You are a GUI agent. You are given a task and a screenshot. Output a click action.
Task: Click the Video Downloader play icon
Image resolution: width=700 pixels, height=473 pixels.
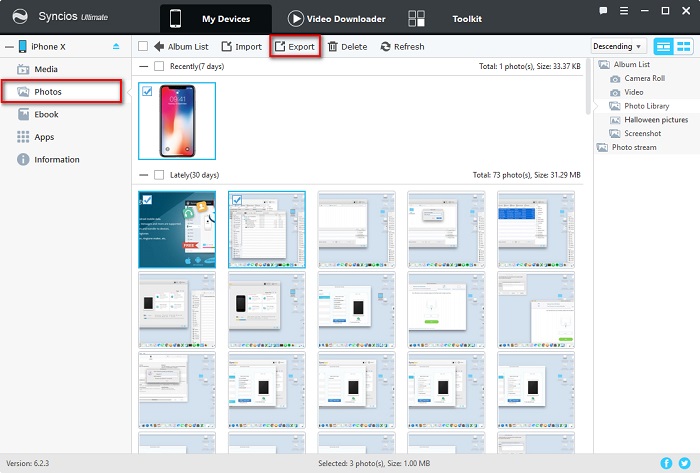coord(295,19)
